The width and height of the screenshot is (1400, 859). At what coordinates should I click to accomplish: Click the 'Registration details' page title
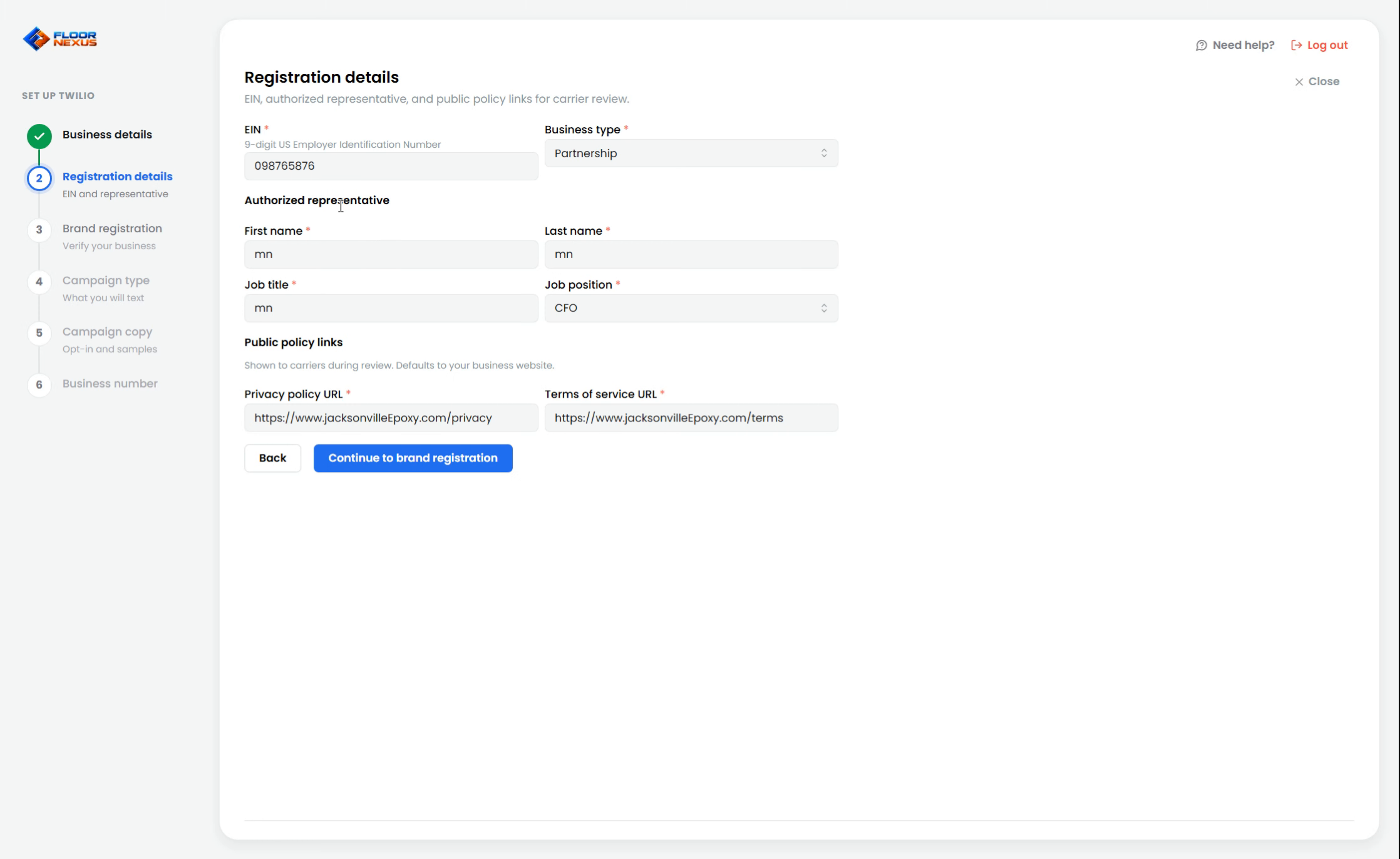[x=321, y=77]
